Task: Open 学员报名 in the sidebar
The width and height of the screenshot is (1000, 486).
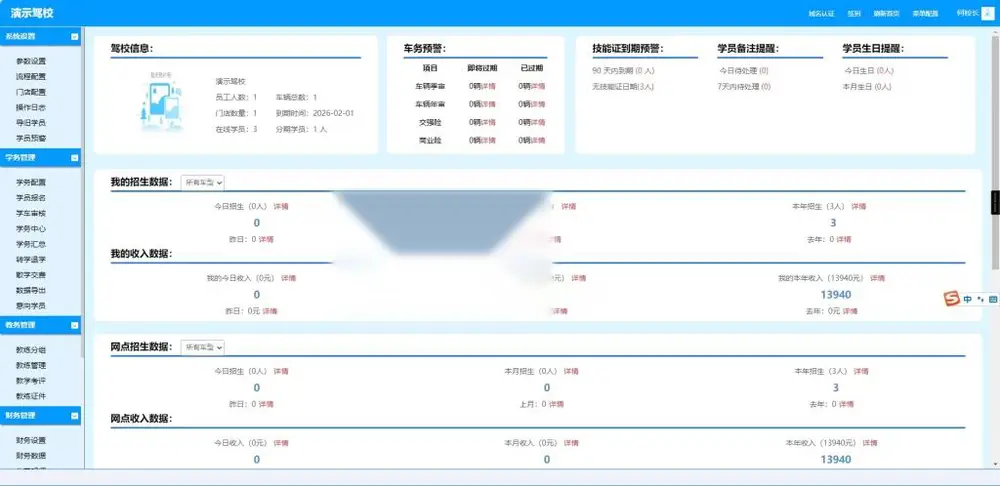Action: [x=31, y=198]
